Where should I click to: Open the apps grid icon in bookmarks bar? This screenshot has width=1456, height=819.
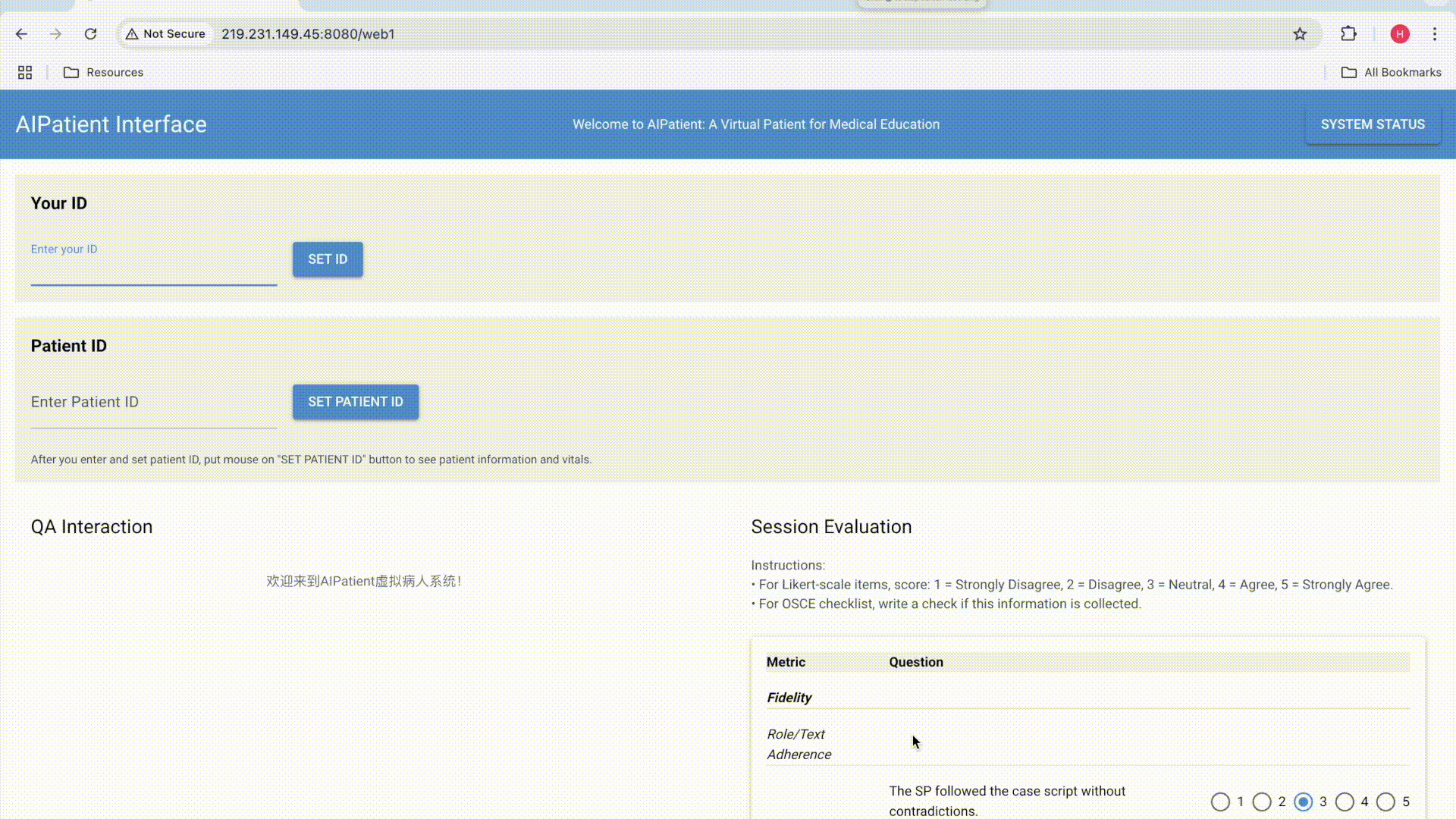tap(25, 73)
